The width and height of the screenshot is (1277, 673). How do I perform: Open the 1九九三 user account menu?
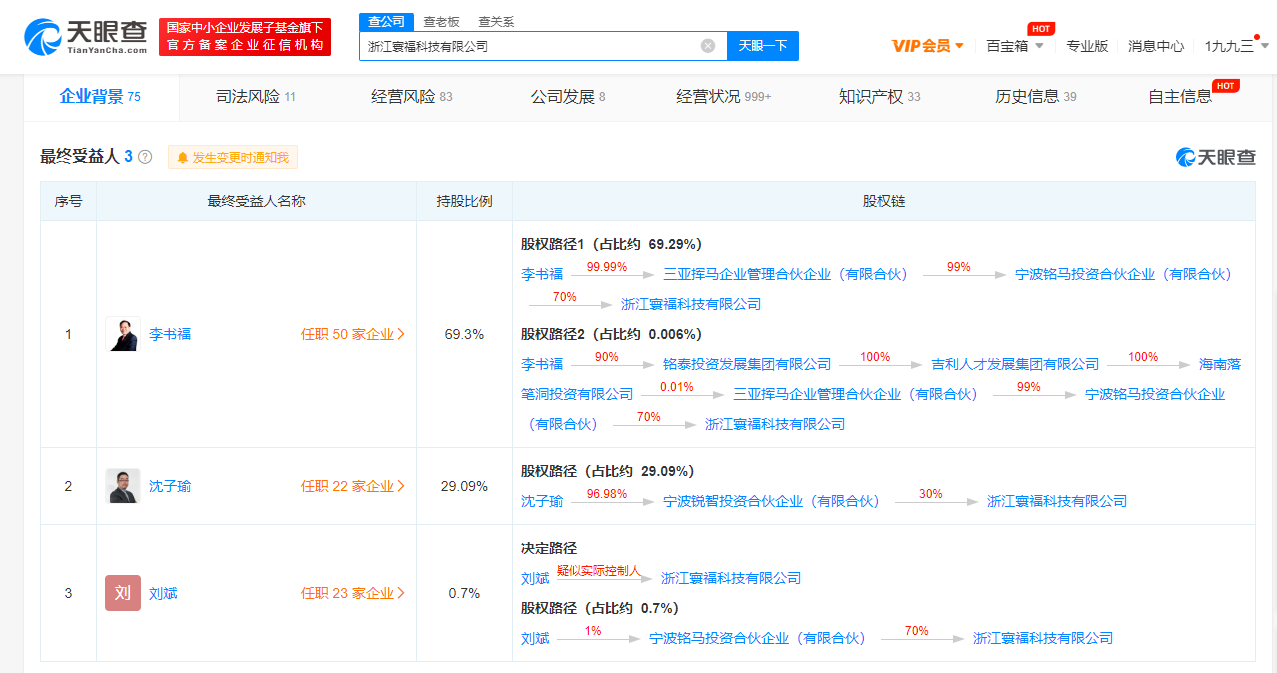(x=1236, y=46)
